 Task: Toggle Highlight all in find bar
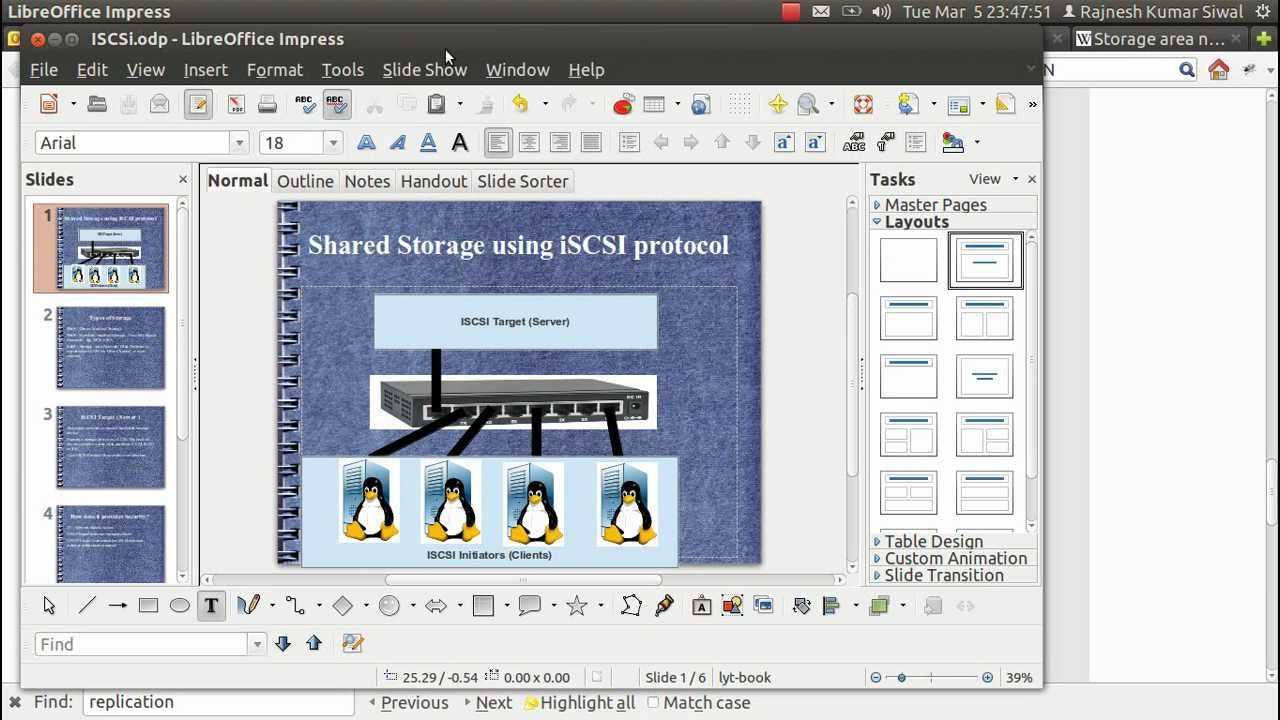[x=580, y=703]
